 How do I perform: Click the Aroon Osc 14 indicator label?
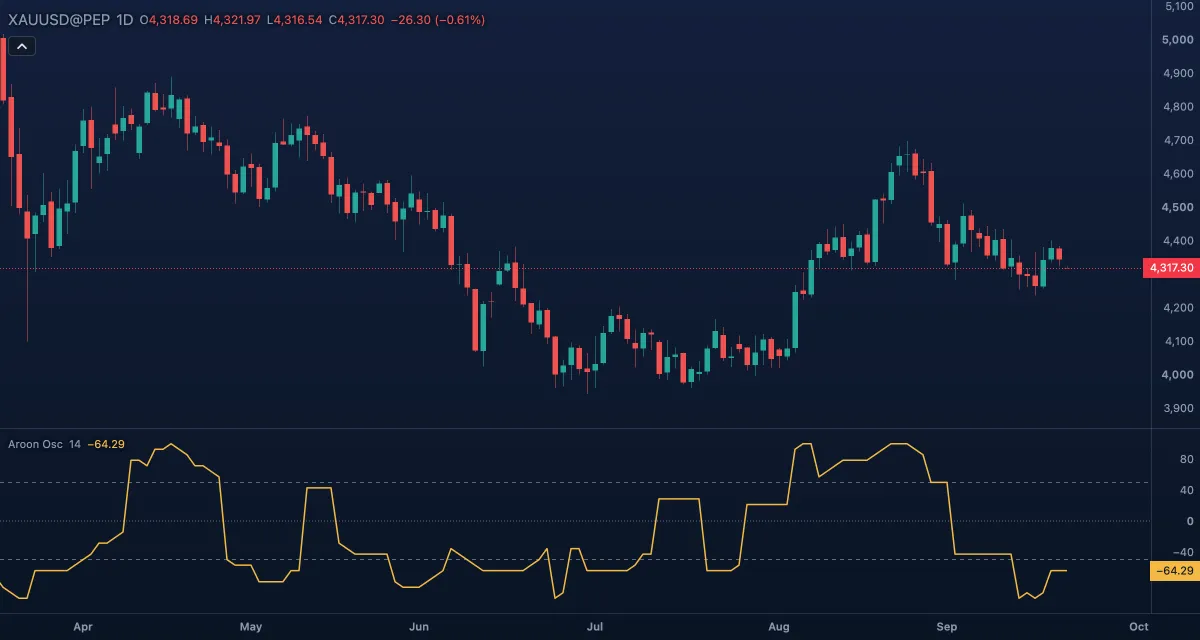(x=44, y=444)
